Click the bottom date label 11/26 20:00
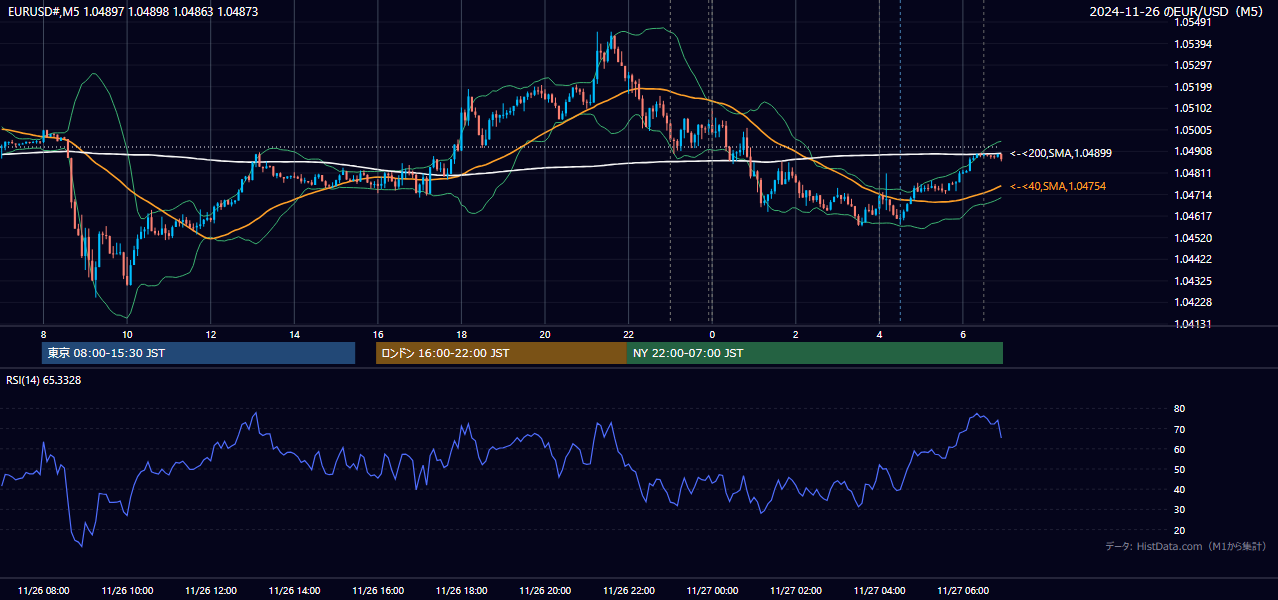The image size is (1278, 600). [544, 591]
